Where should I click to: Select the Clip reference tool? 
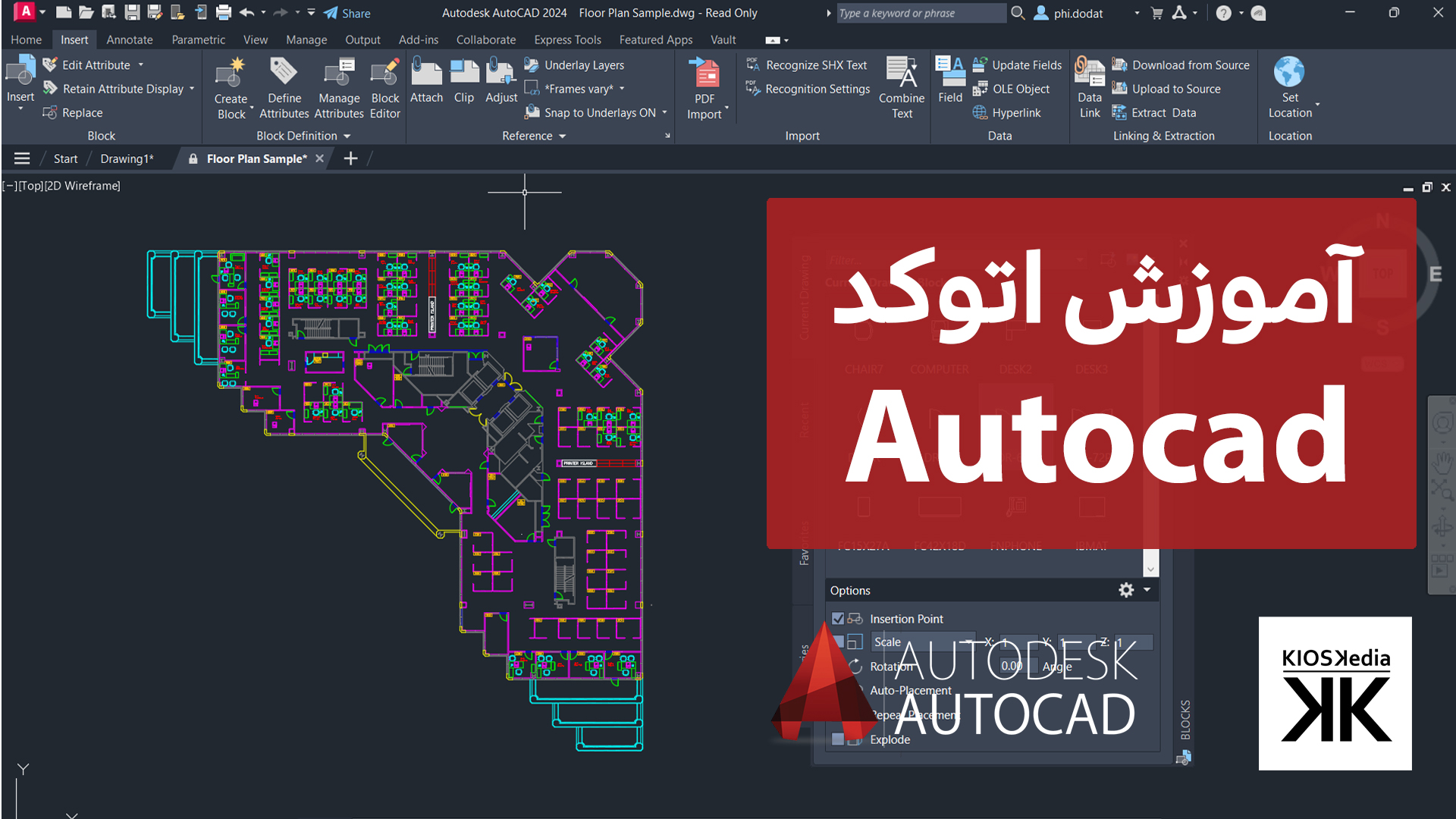tap(464, 80)
